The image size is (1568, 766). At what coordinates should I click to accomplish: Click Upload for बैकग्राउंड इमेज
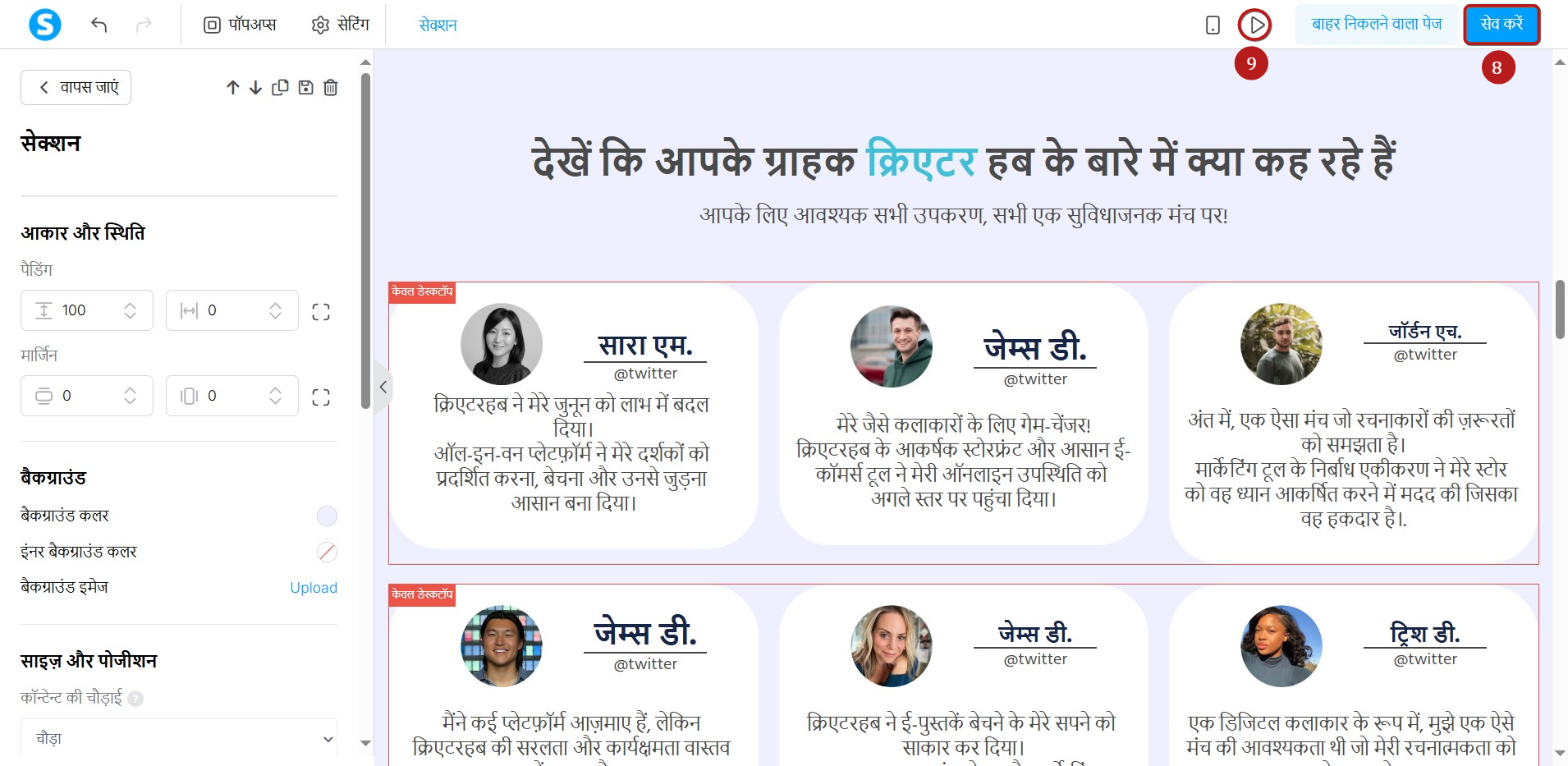[314, 587]
